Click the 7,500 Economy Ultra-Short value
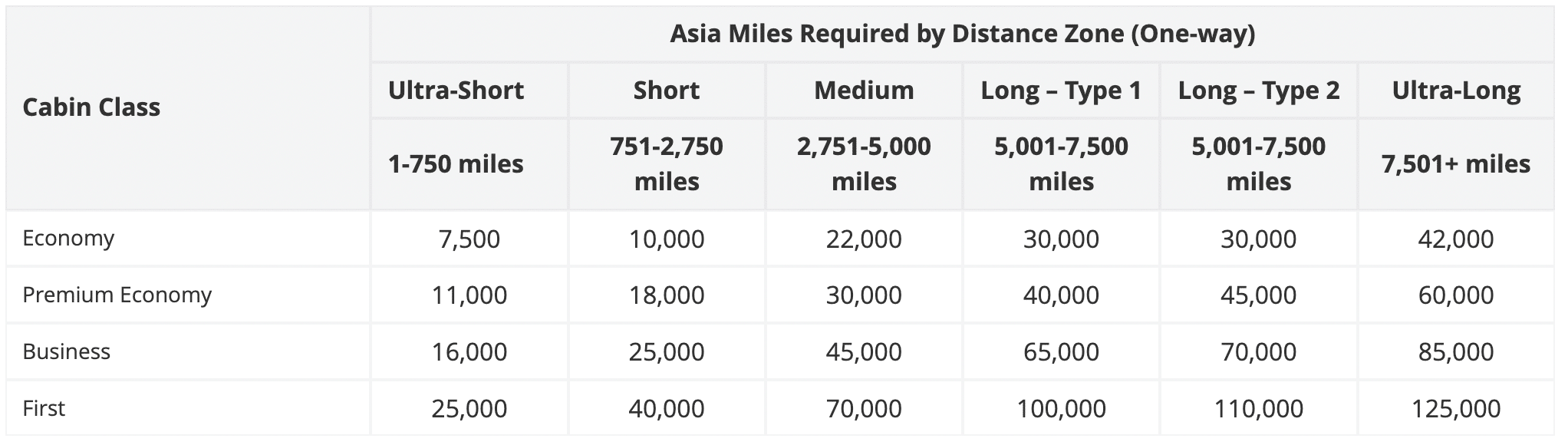This screenshot has width=1568, height=445. point(469,239)
